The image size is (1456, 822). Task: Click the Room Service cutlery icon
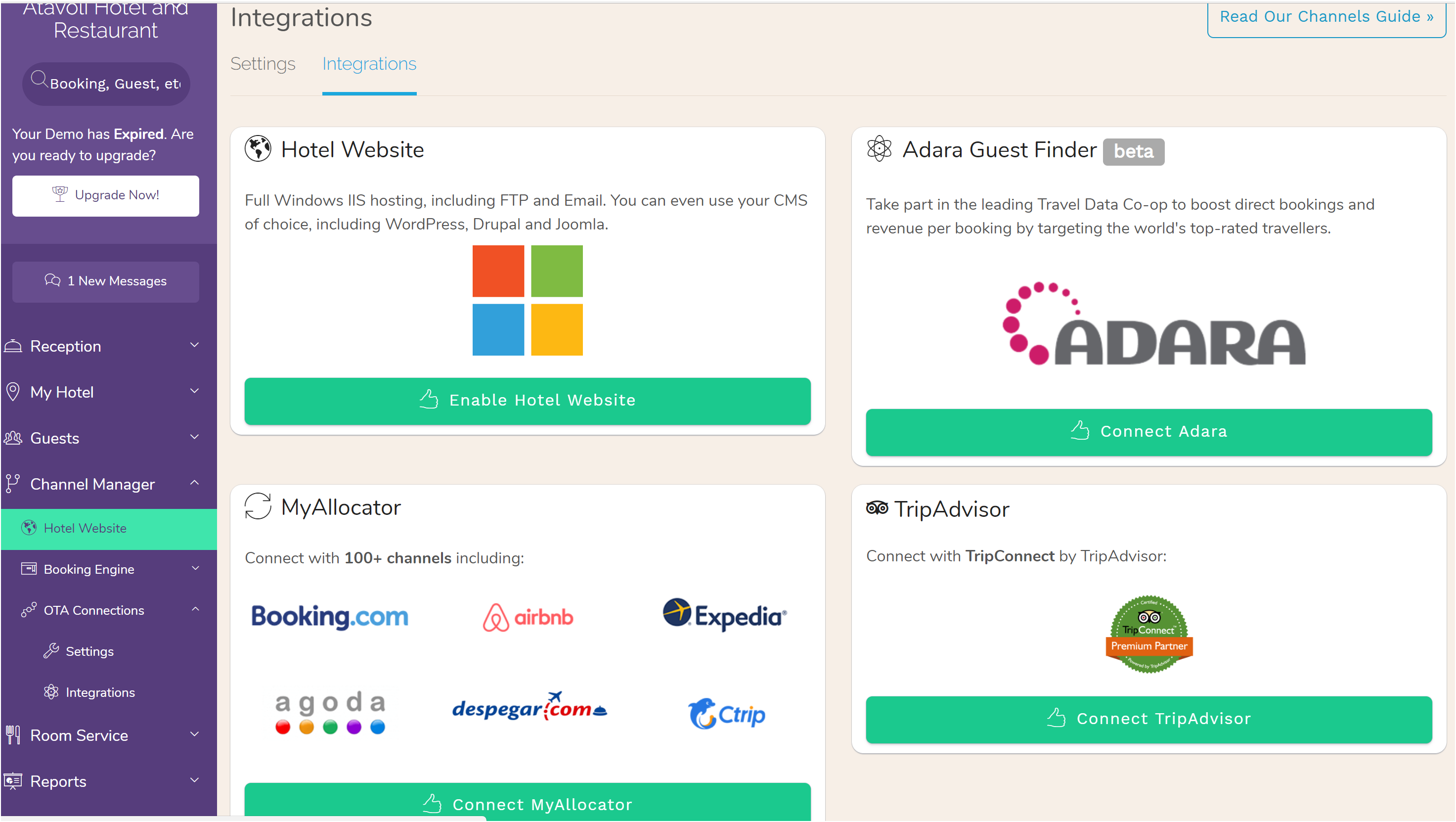tap(13, 735)
